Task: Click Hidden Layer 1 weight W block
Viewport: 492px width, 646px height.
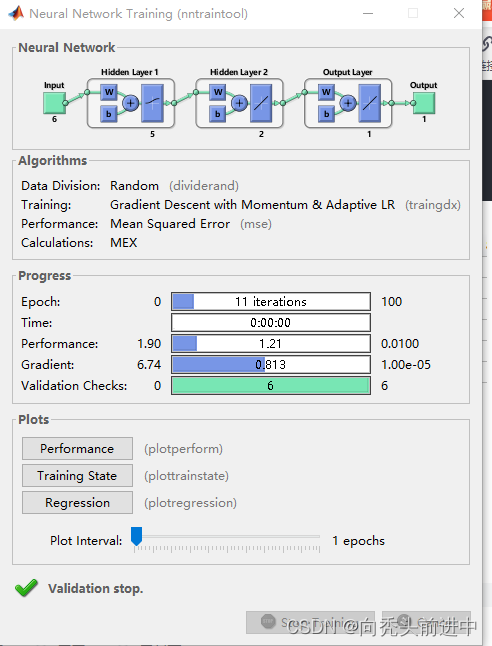Action: [109, 92]
